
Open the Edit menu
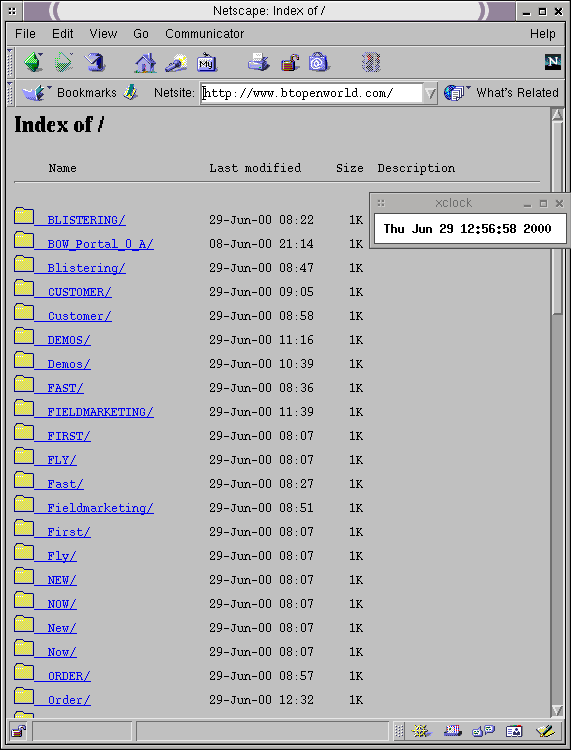[x=63, y=33]
